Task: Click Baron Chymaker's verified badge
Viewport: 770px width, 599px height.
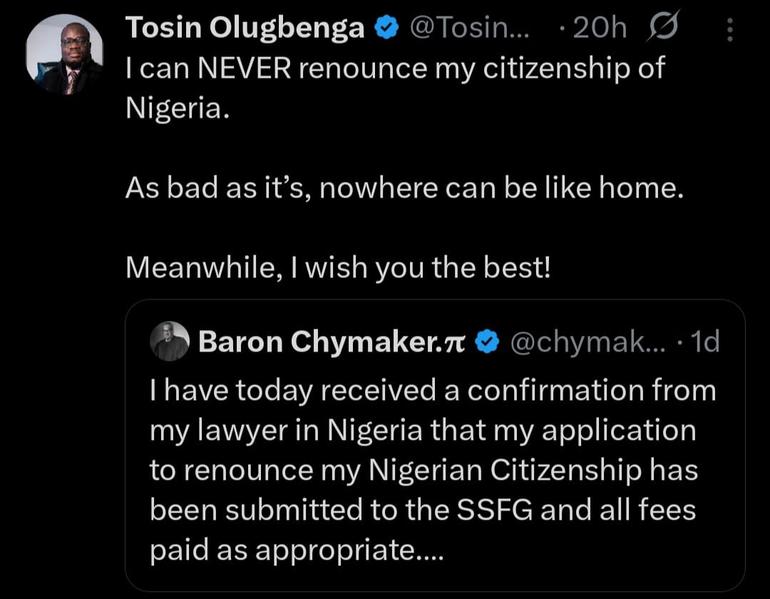Action: pos(487,342)
